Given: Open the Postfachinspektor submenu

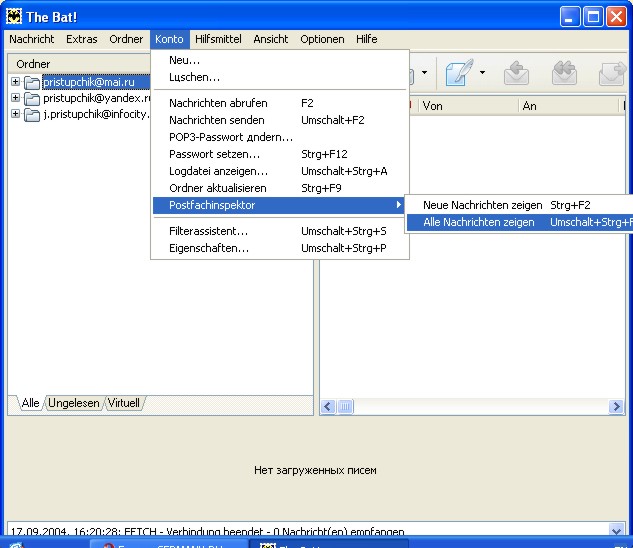Looking at the screenshot, I should [x=280, y=205].
